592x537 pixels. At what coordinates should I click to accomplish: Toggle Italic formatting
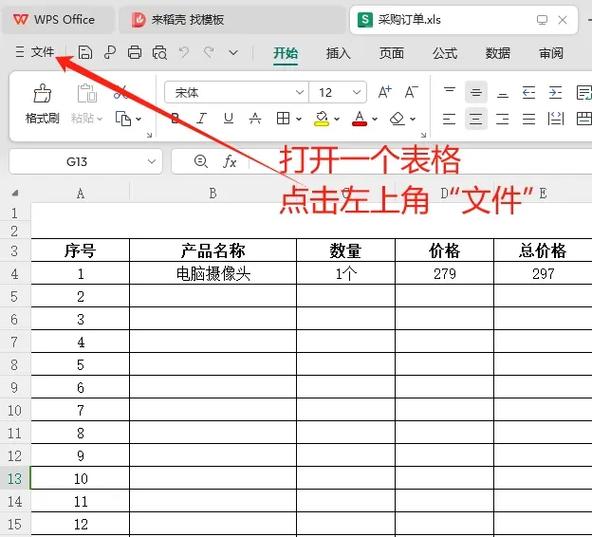click(x=202, y=119)
